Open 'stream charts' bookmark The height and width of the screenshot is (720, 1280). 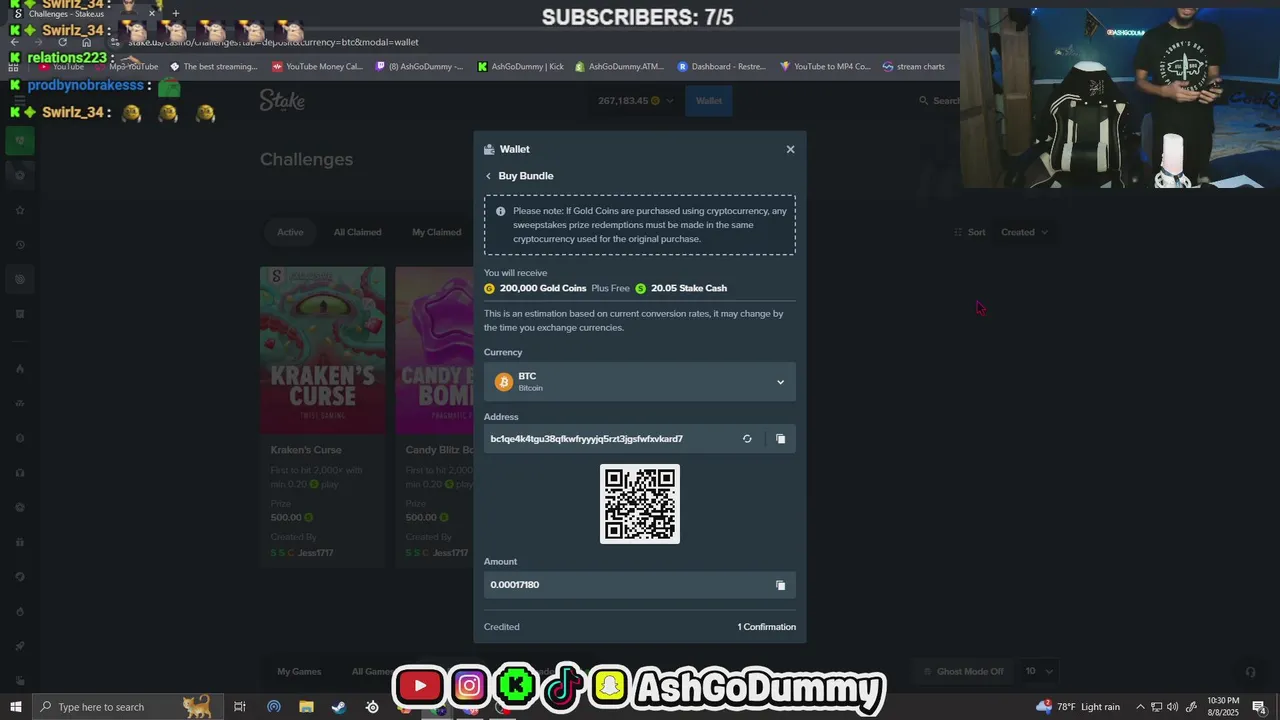pyautogui.click(x=914, y=67)
